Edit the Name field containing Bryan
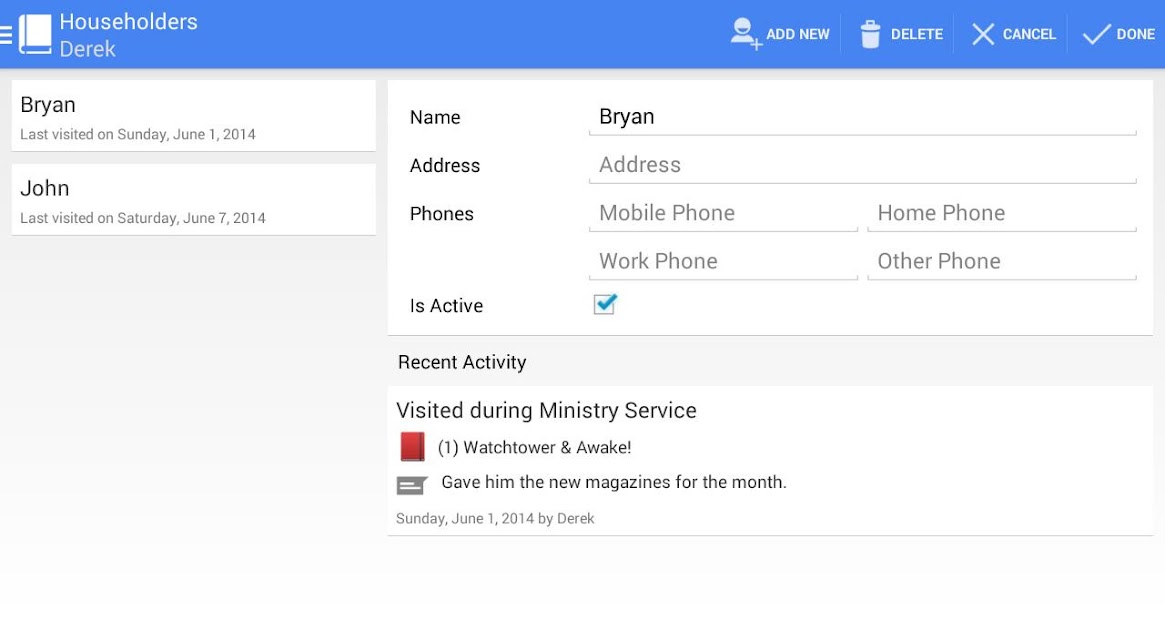 pos(863,117)
